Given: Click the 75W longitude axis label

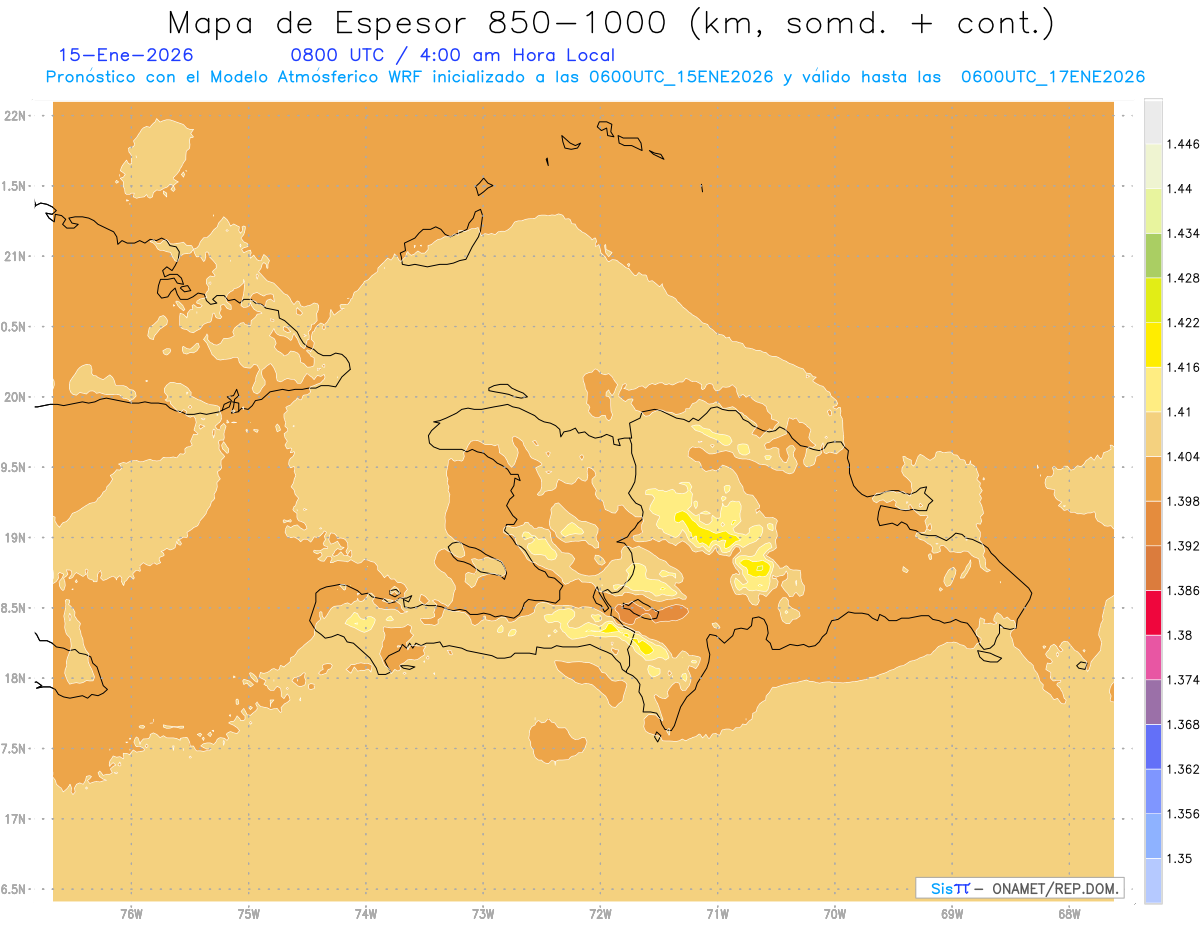Looking at the screenshot, I should (x=248, y=914).
